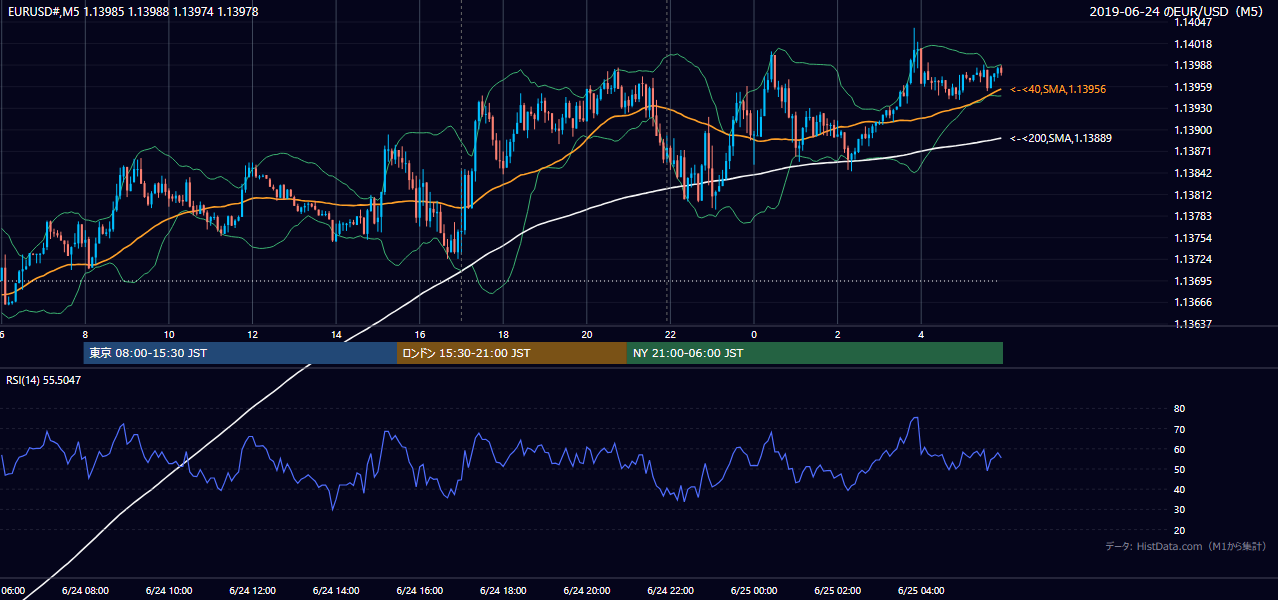The height and width of the screenshot is (600, 1278).
Task: Click the 40 SMA 1.13956 label
Action: click(x=1058, y=89)
